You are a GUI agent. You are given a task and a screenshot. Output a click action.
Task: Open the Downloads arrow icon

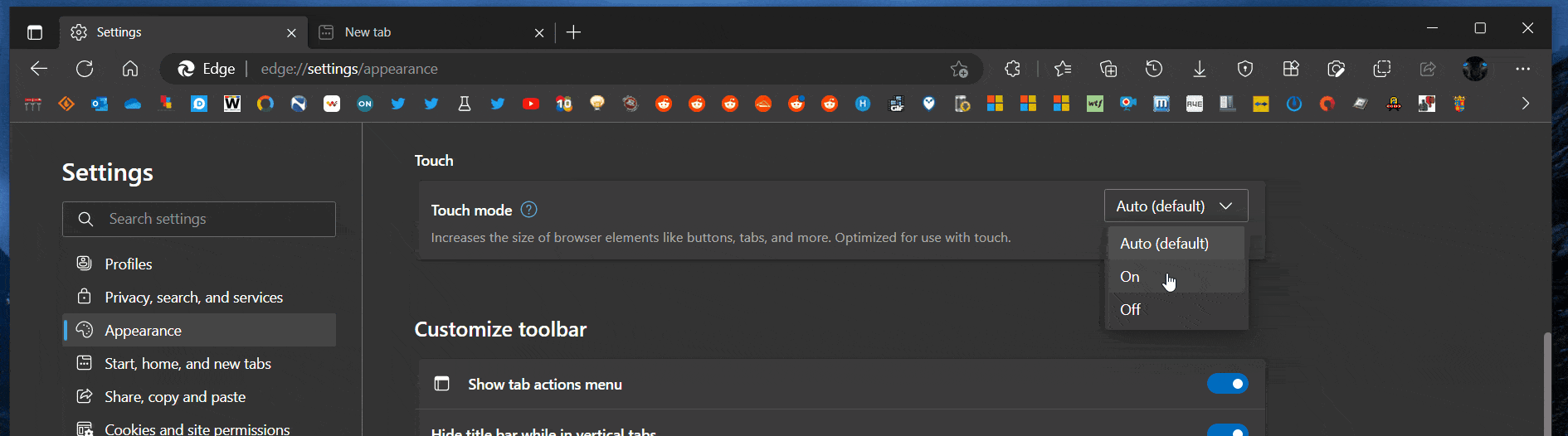[1200, 69]
